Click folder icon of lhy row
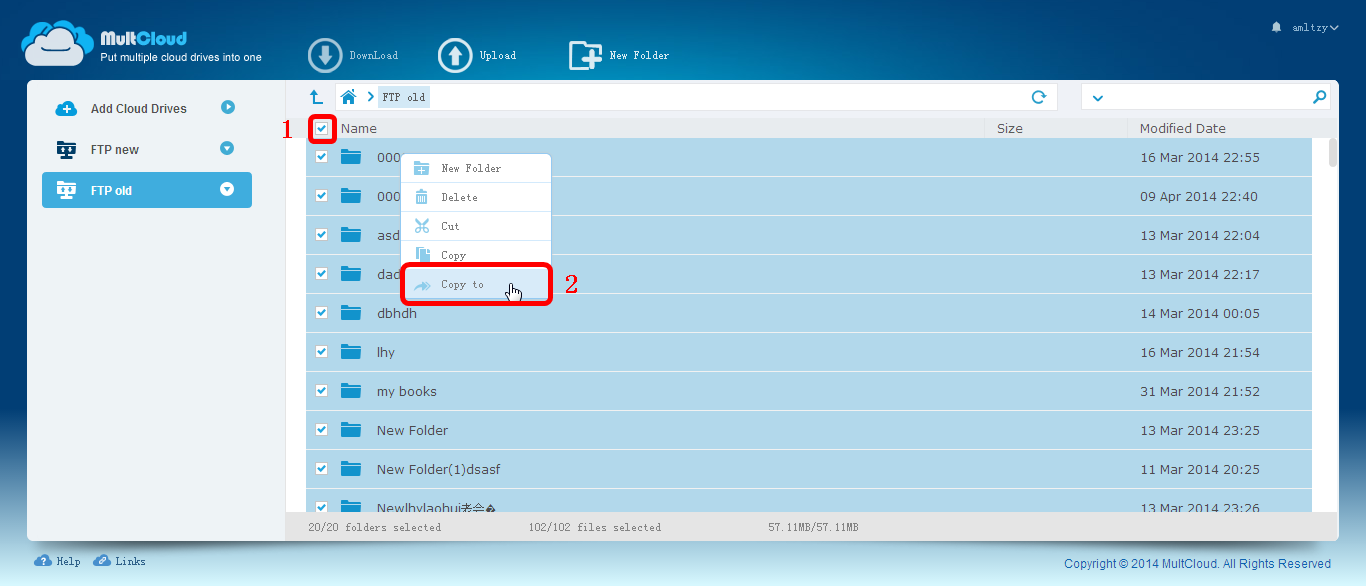This screenshot has height=586, width=1366. (x=350, y=352)
